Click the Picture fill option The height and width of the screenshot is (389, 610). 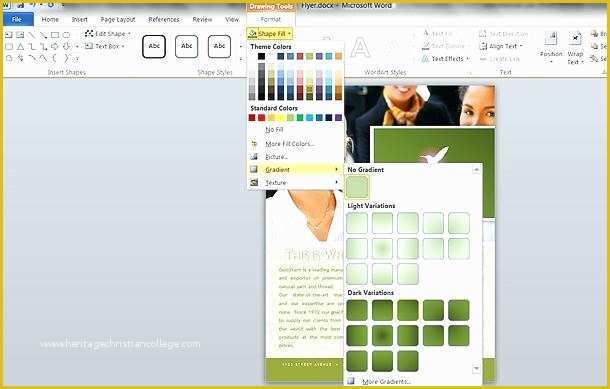pos(277,157)
